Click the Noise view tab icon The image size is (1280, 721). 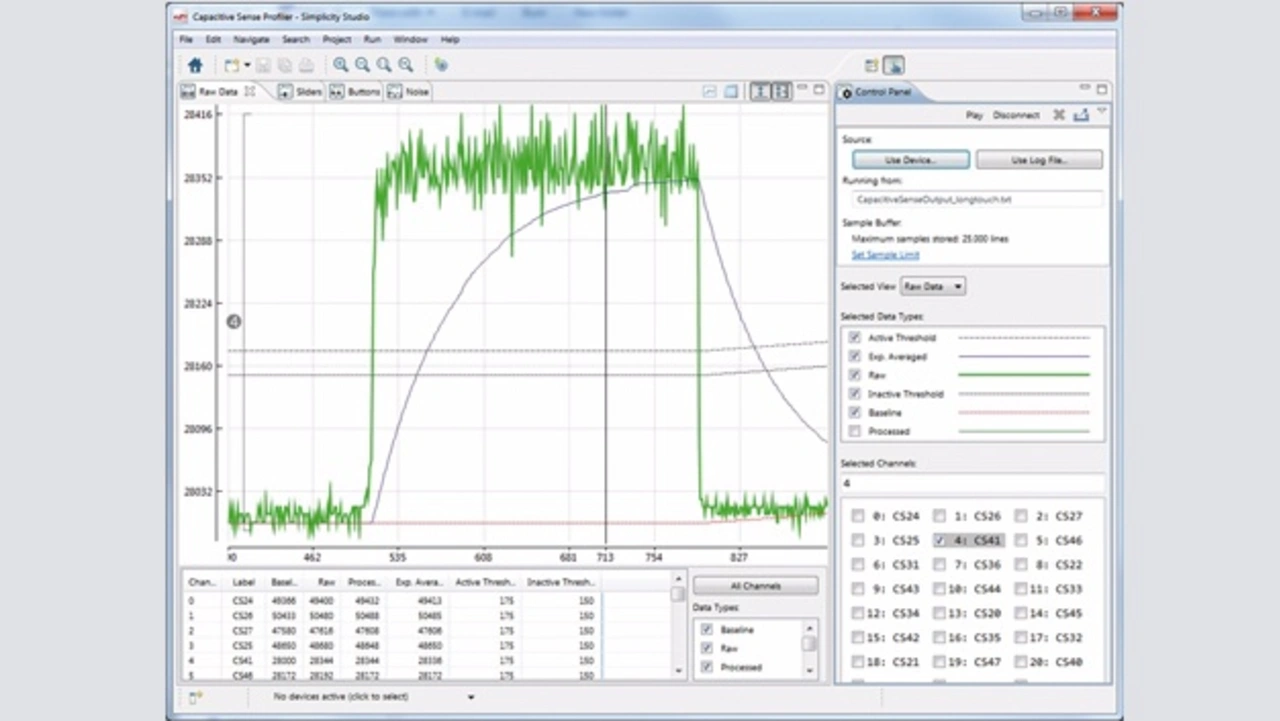(395, 92)
